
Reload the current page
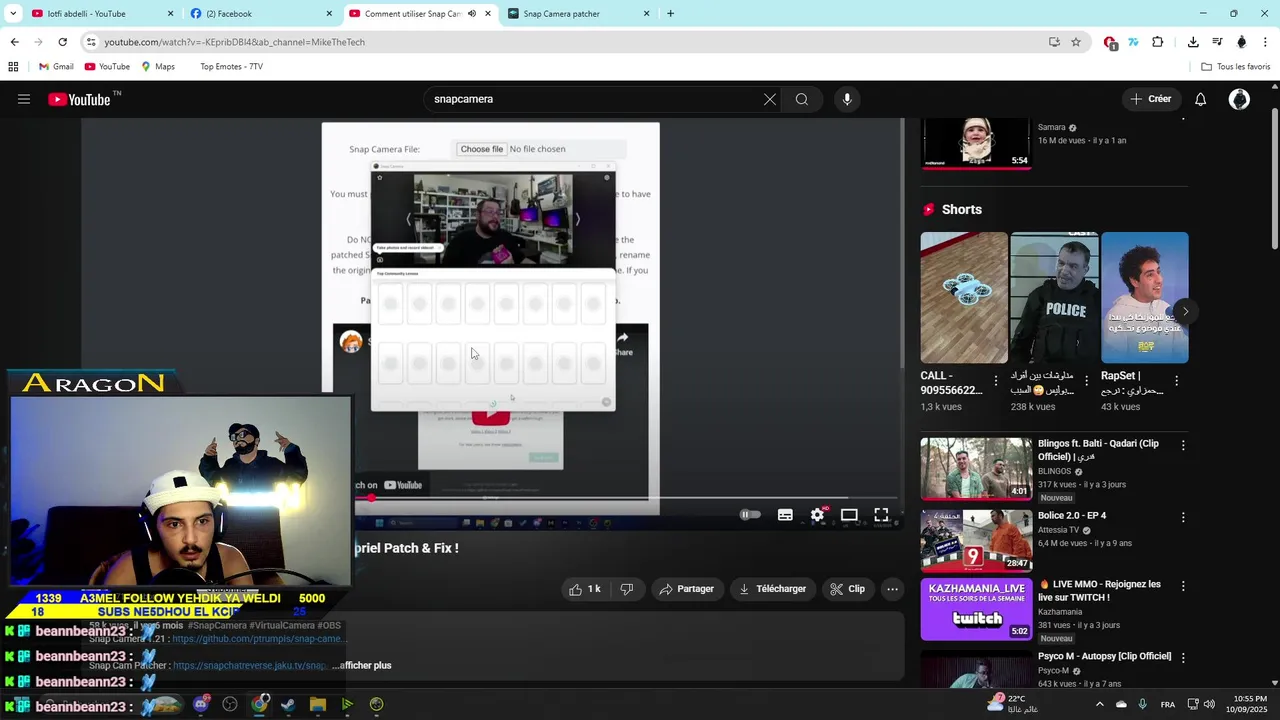pyautogui.click(x=63, y=42)
